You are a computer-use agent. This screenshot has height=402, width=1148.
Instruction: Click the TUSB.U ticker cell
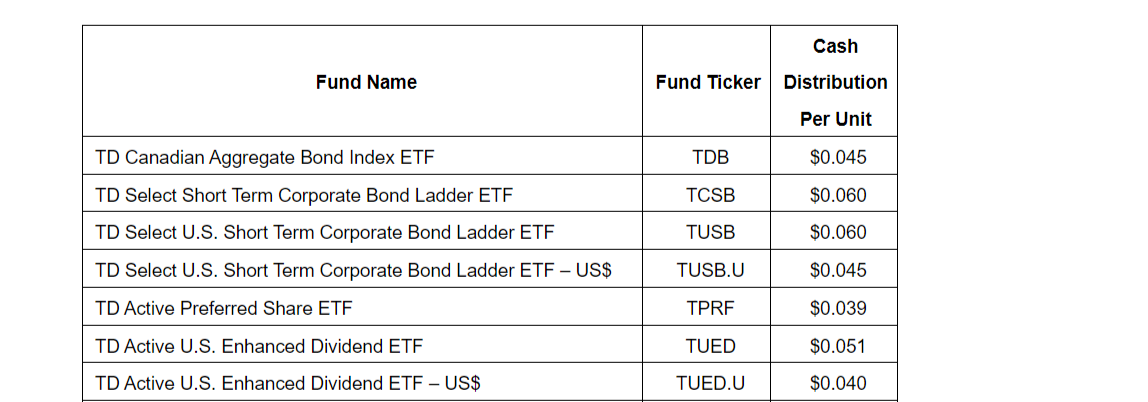[710, 270]
